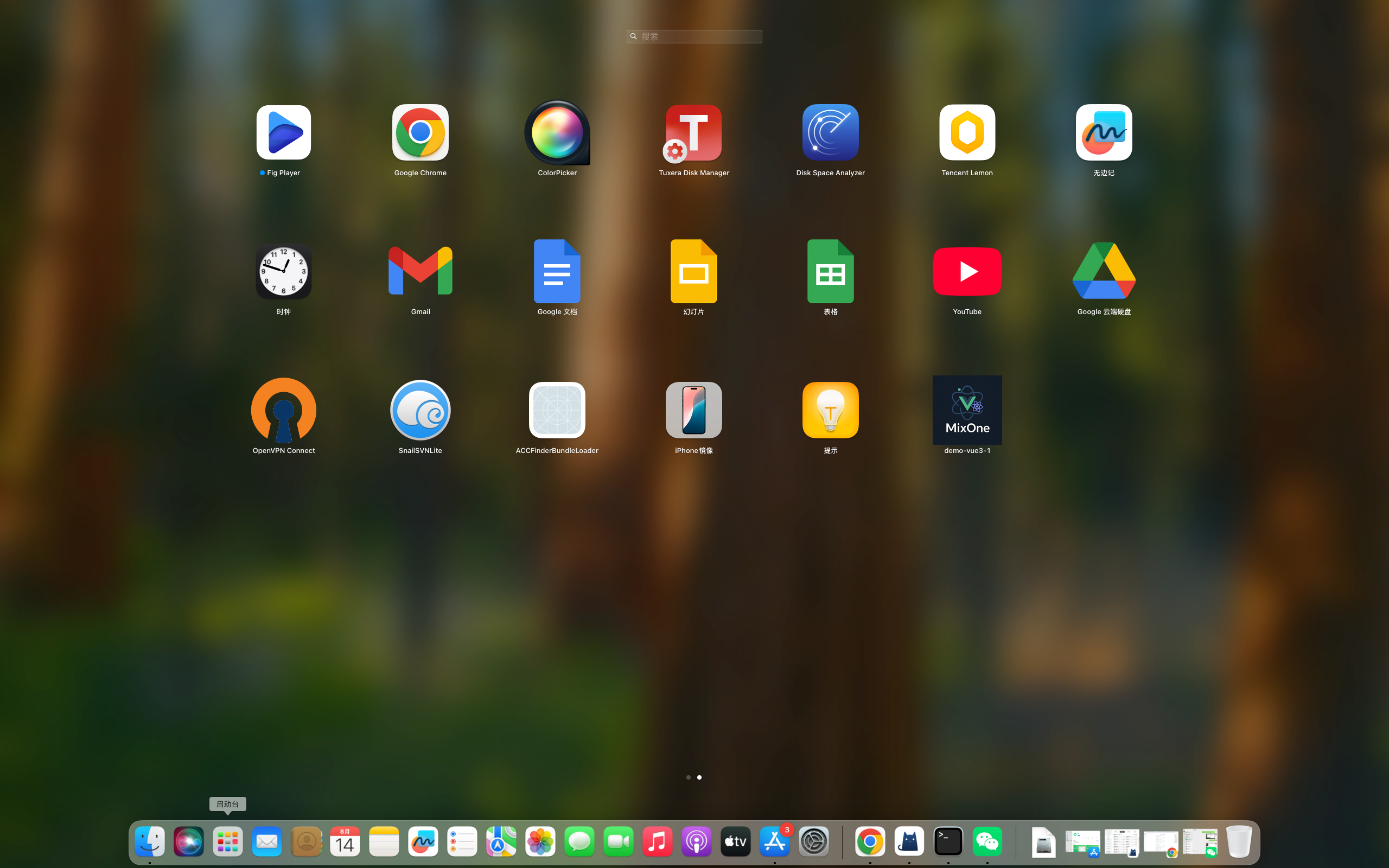Click 启动台 Launchpad icon in Dock

[228, 841]
